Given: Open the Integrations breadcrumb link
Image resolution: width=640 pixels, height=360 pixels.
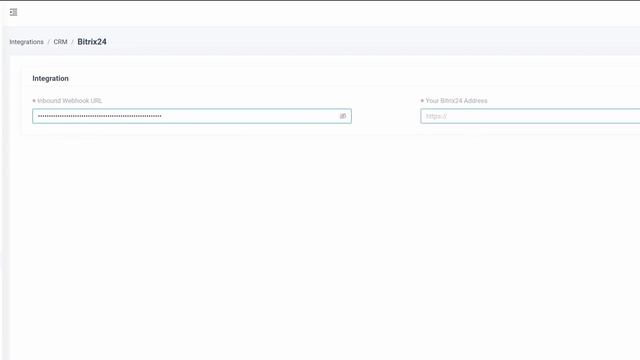Looking at the screenshot, I should [26, 42].
